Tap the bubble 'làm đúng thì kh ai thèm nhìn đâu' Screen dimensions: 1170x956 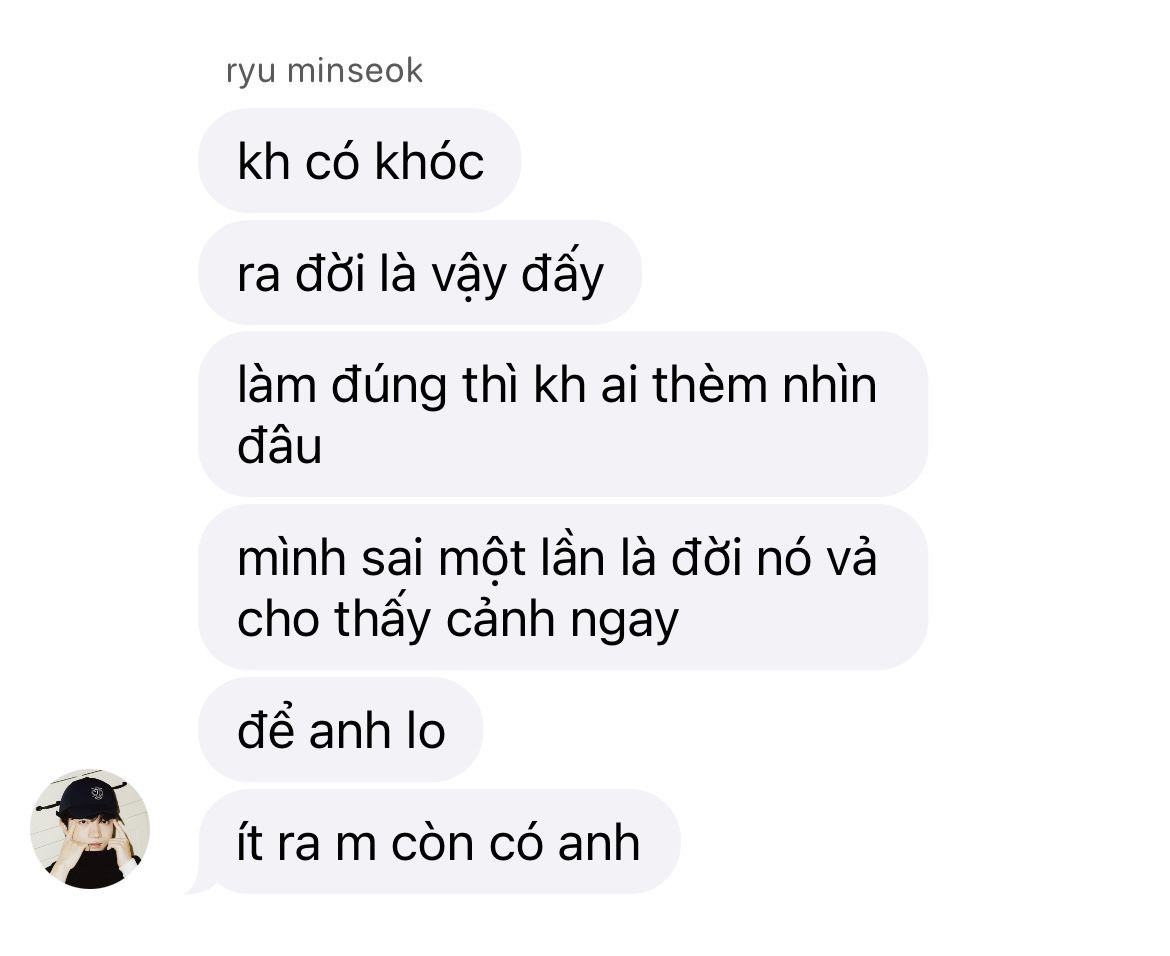(x=563, y=414)
